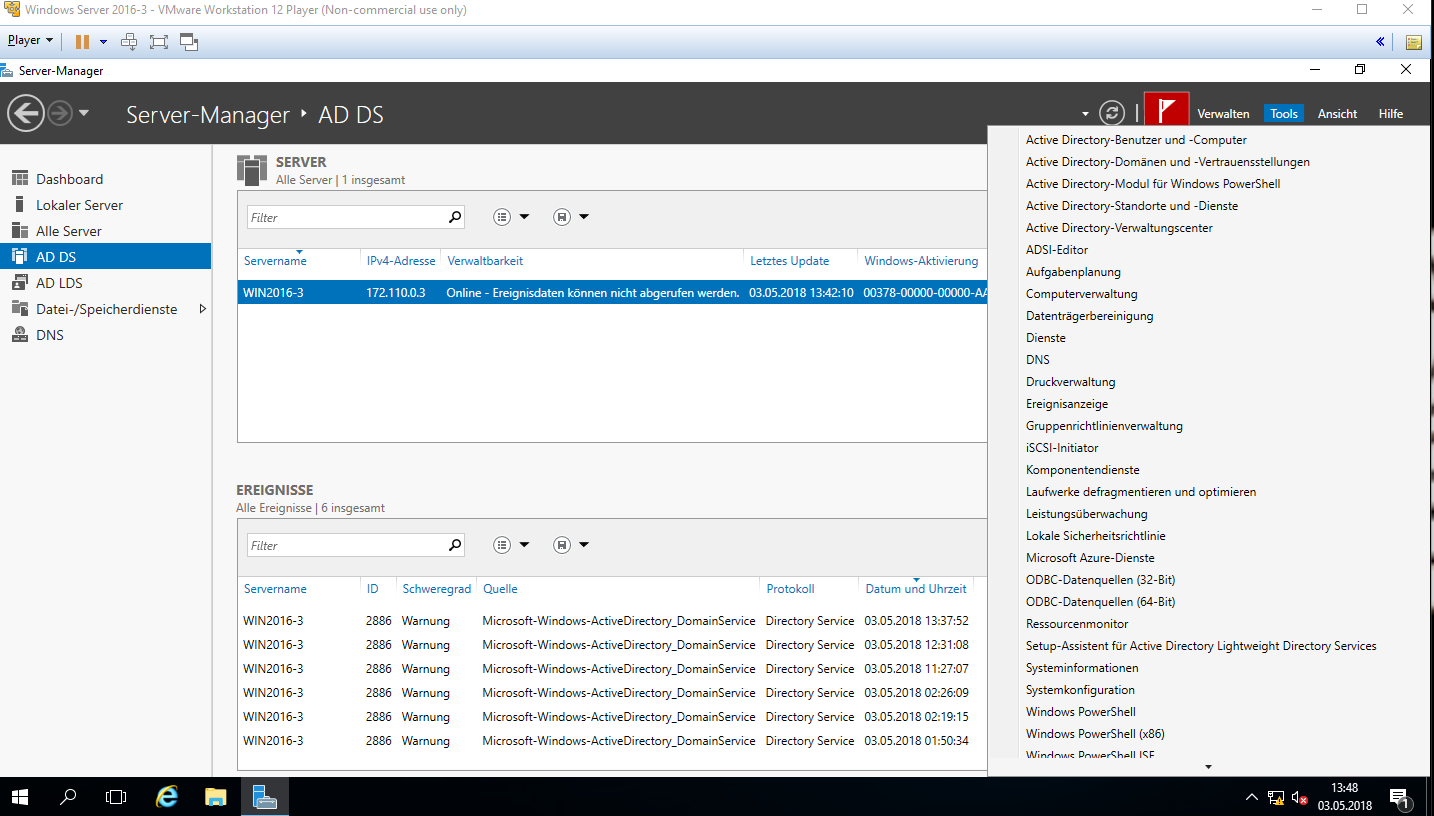
Task: Select the event logged at 13:37:52
Action: (612, 621)
